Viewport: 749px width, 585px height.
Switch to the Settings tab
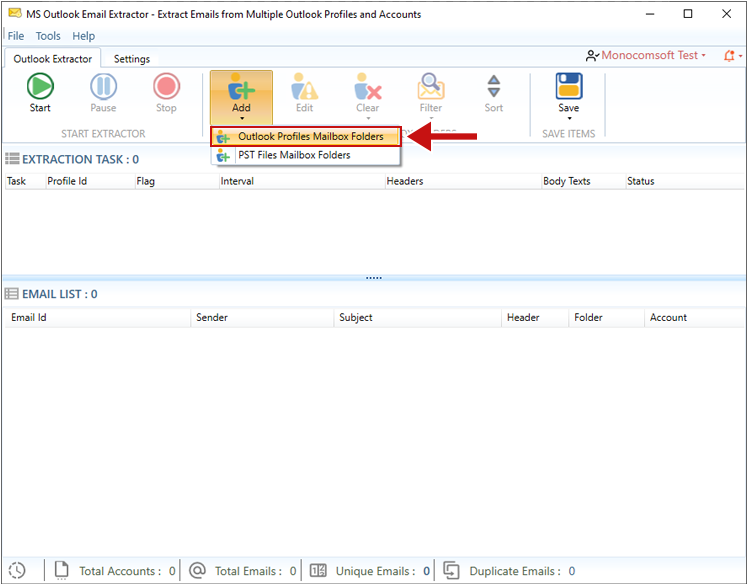tap(132, 59)
